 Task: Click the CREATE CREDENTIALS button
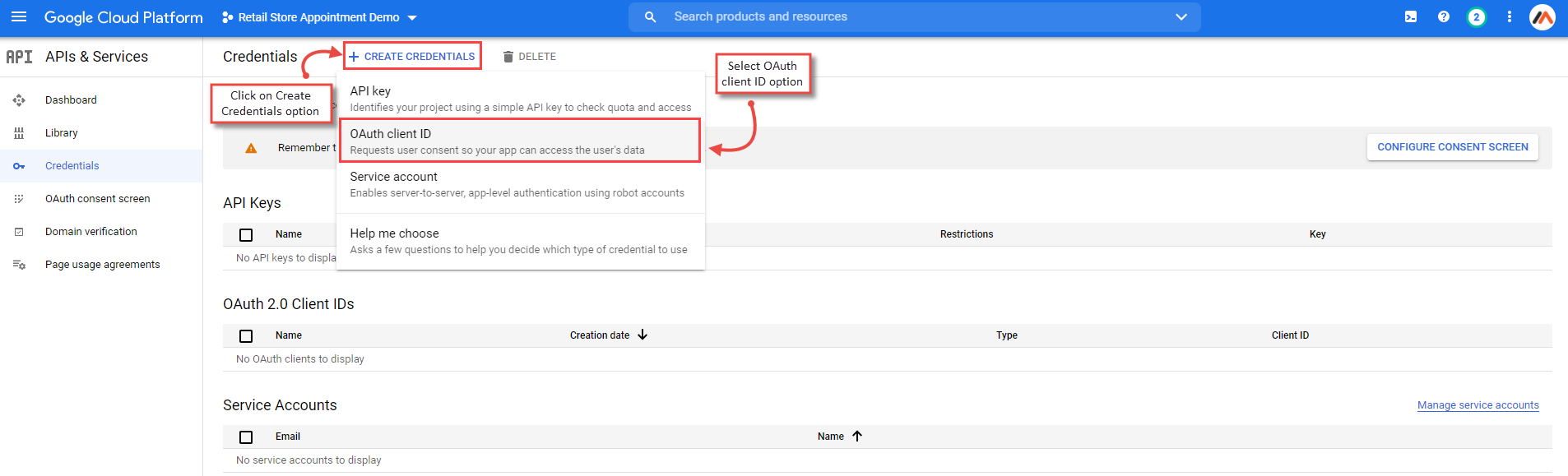click(x=412, y=56)
